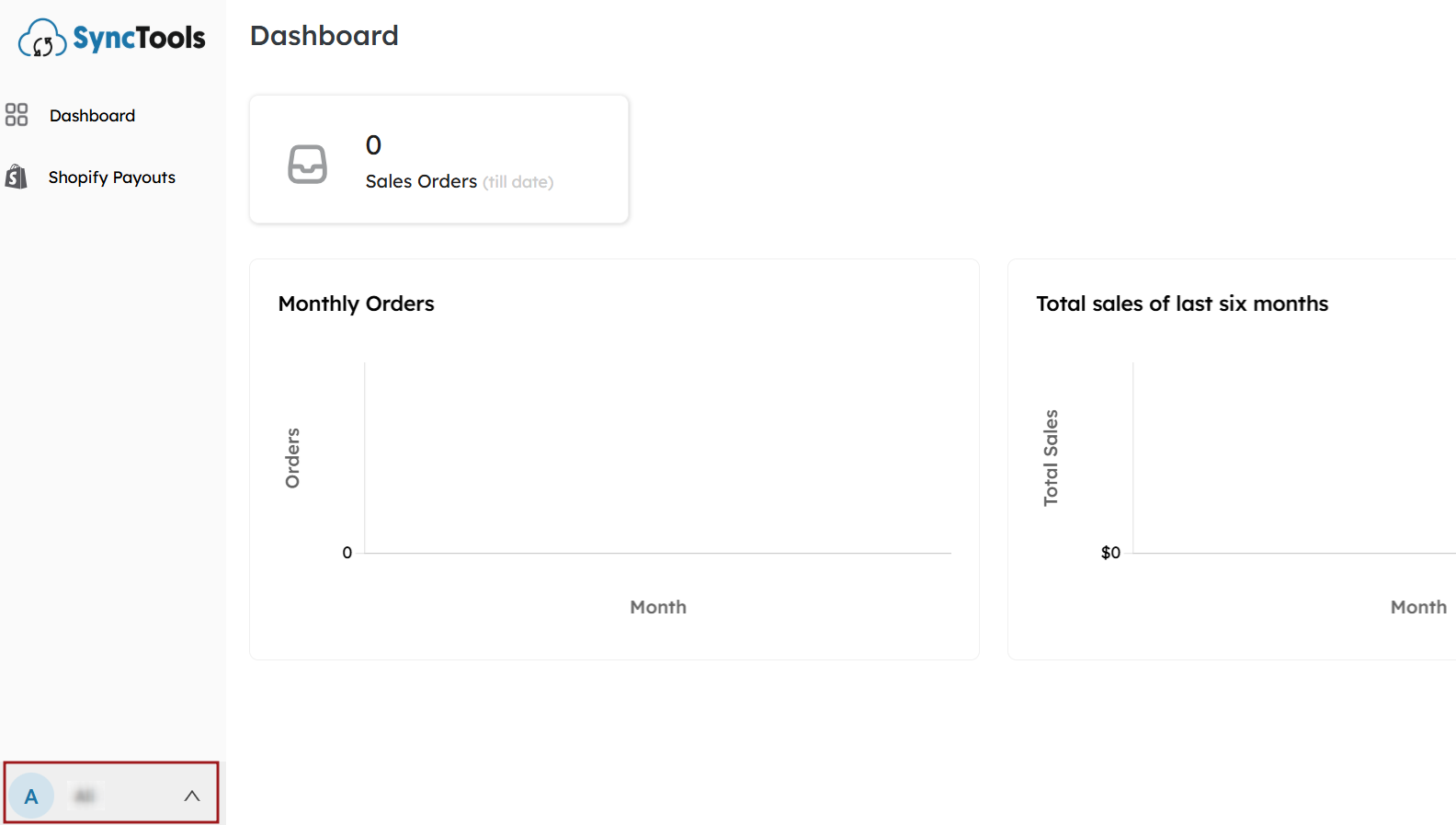The width and height of the screenshot is (1456, 825).
Task: Click the Shopify bag icon in sidebar
Action: pos(17,177)
